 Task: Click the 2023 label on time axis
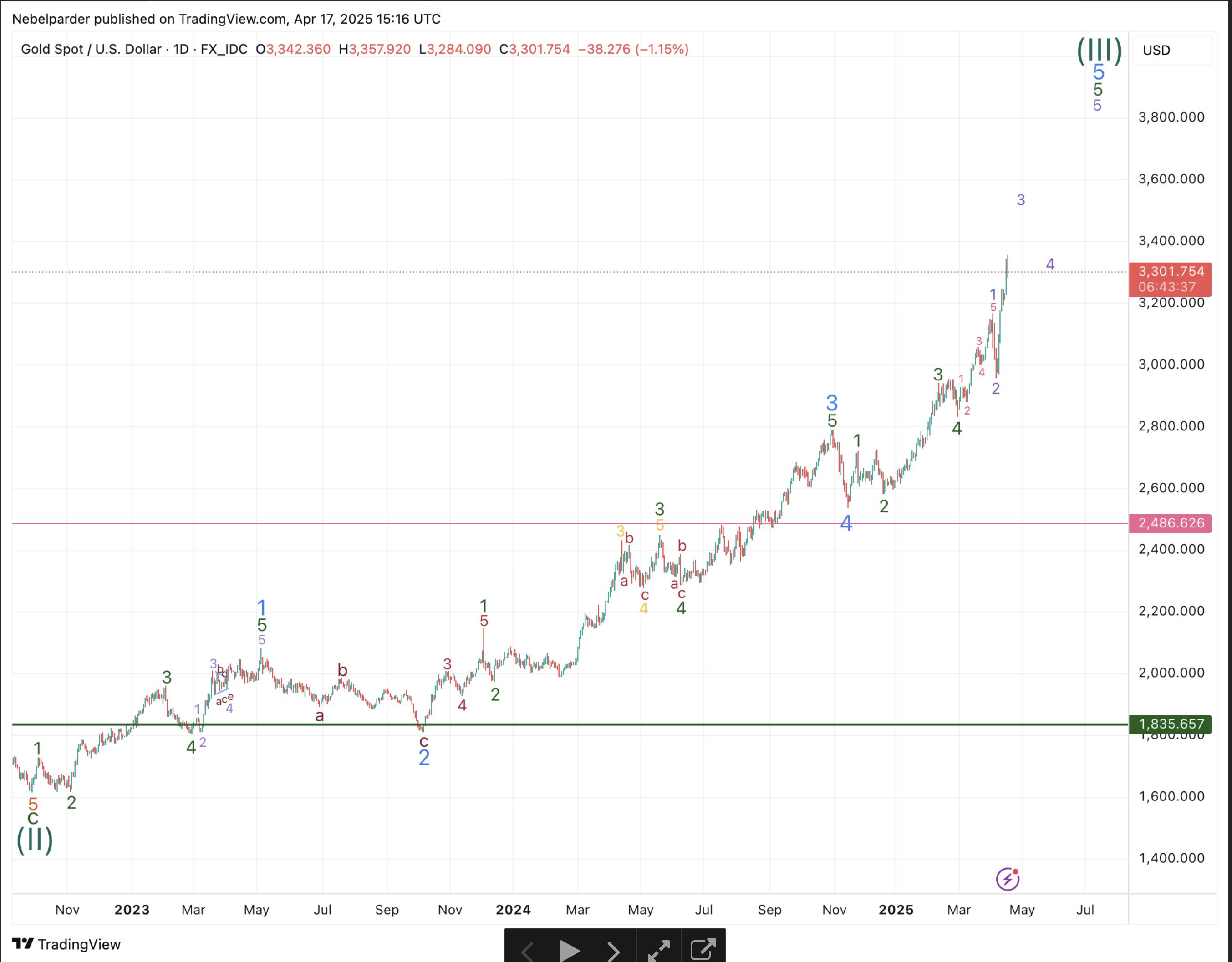point(132,910)
